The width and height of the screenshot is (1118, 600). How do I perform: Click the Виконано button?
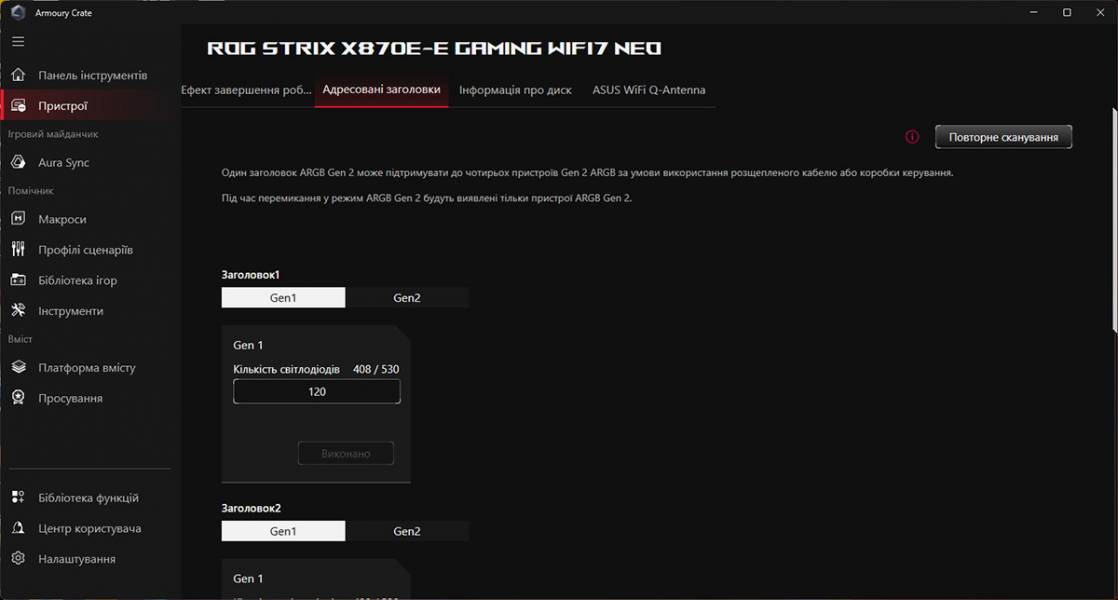click(346, 453)
